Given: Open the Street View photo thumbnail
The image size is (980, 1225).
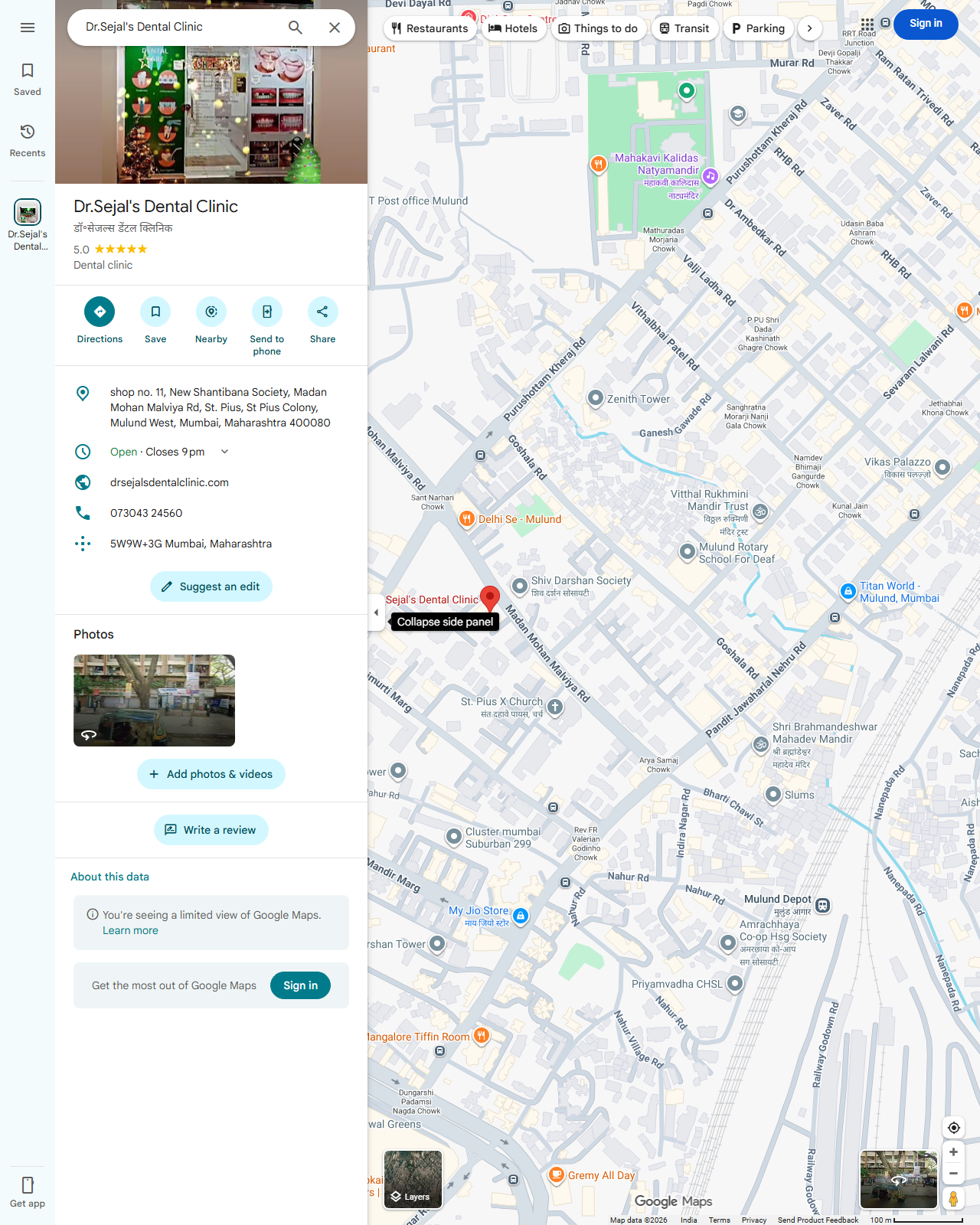Looking at the screenshot, I should (154, 701).
